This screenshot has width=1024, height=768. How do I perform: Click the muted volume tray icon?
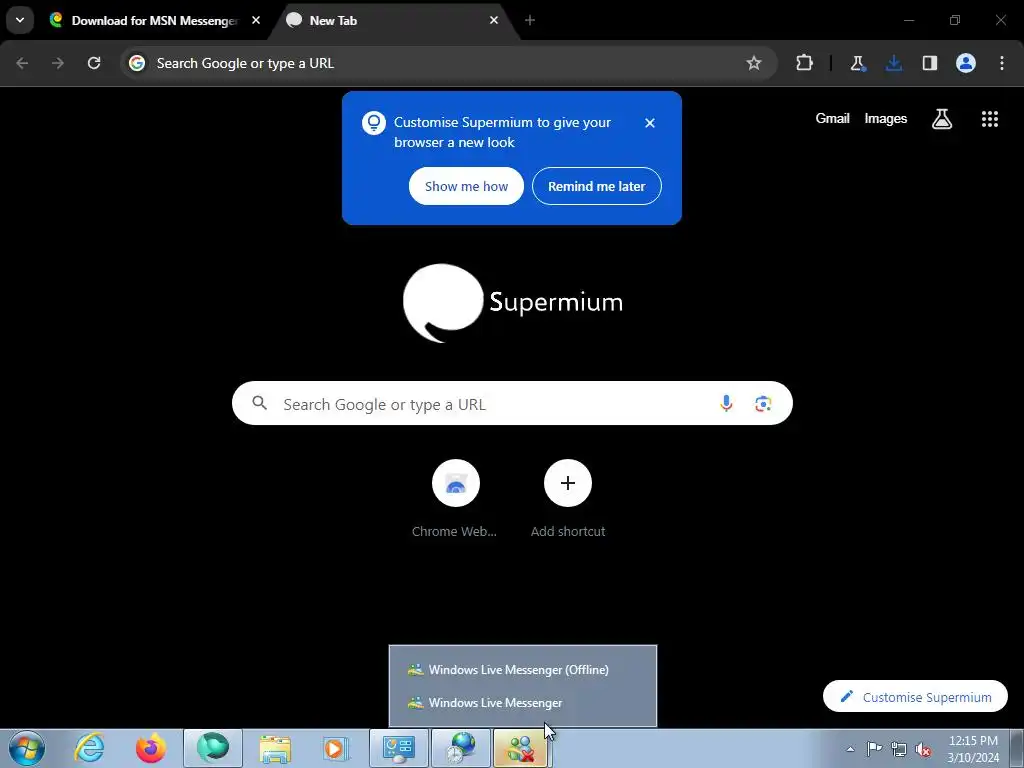point(923,749)
